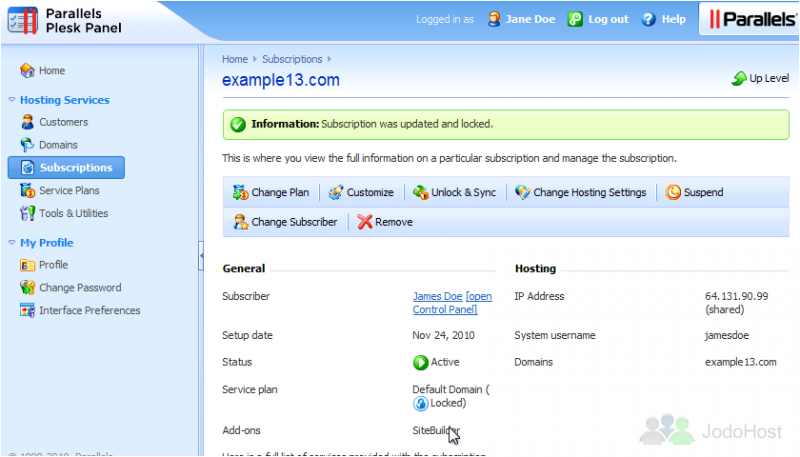Image resolution: width=800 pixels, height=457 pixels.
Task: Click the Subscriptions sidebar icon
Action: tap(28, 167)
